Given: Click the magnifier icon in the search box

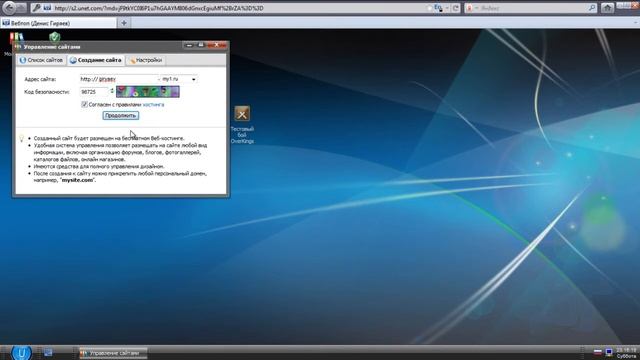Looking at the screenshot, I should tap(592, 8).
